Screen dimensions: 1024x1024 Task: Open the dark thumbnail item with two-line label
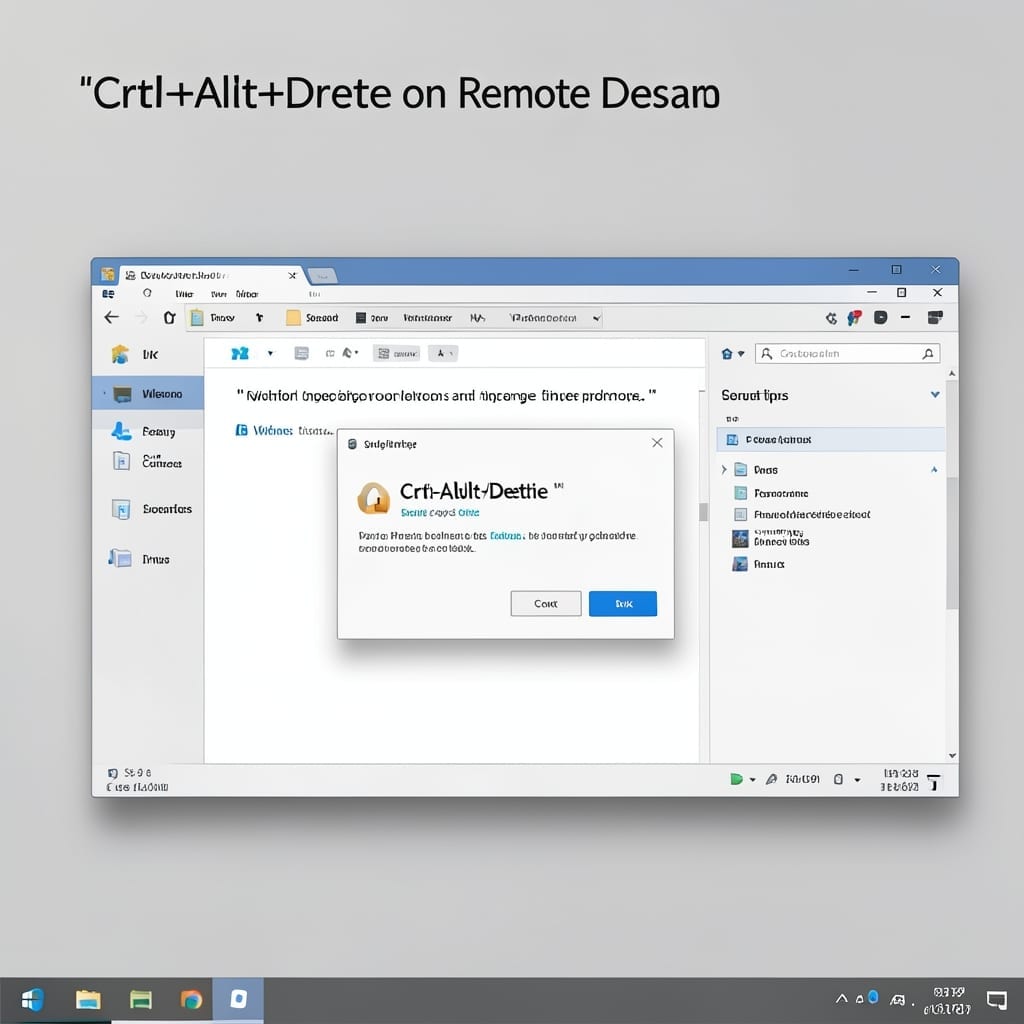(771, 537)
